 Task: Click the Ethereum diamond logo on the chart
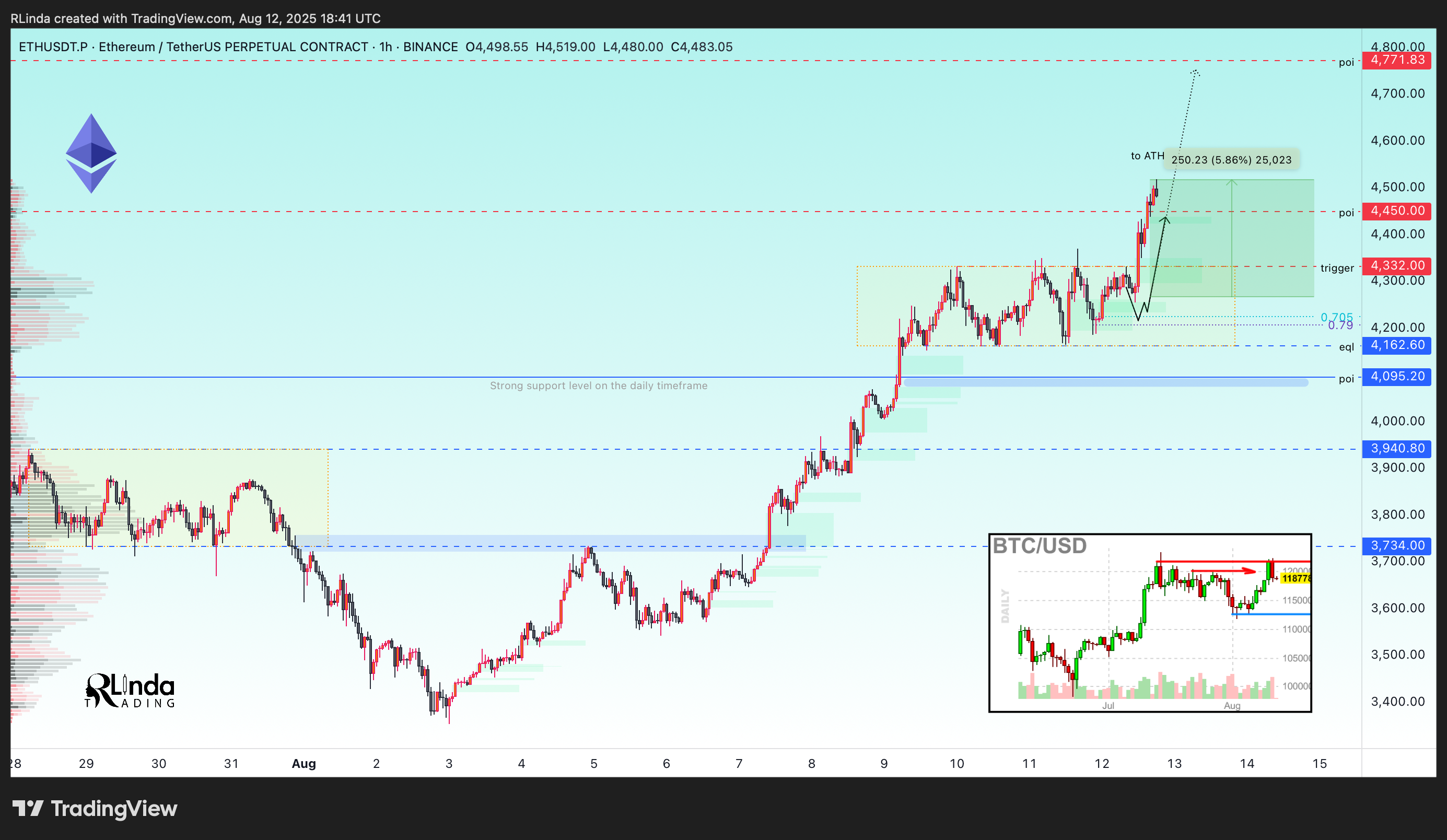pyautogui.click(x=91, y=153)
